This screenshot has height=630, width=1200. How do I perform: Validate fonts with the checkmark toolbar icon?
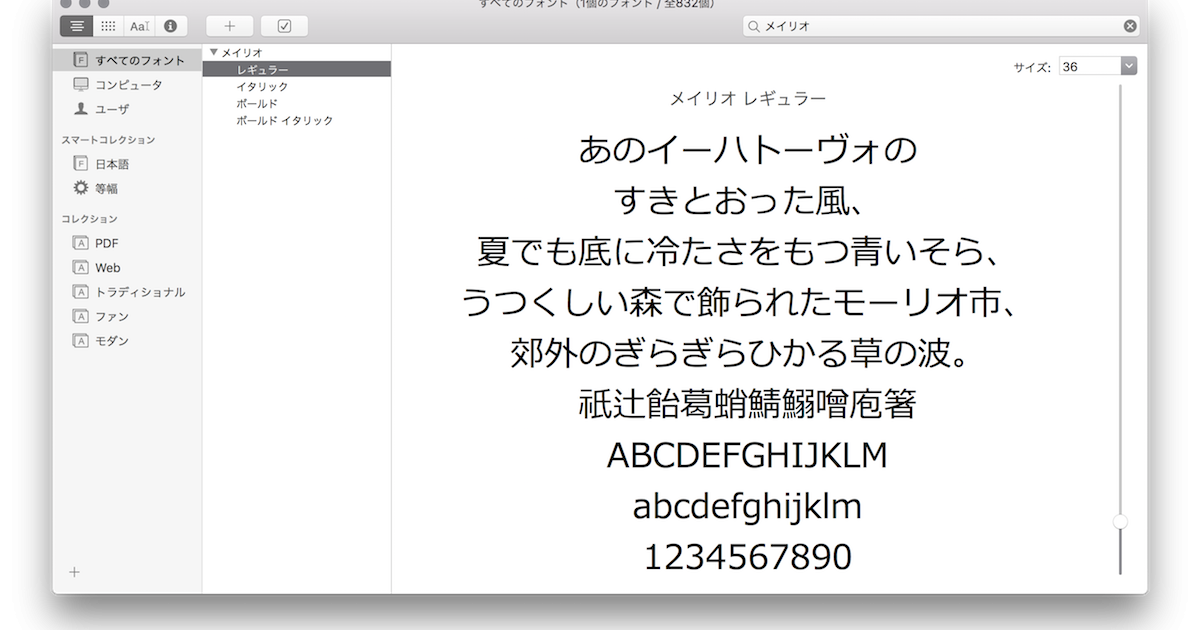[x=284, y=26]
